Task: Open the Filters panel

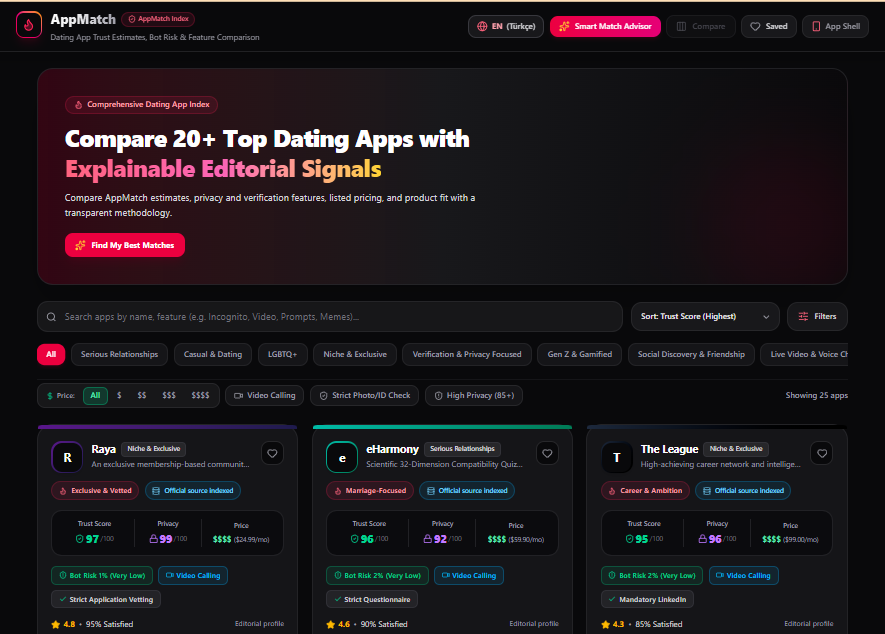Action: tap(817, 317)
